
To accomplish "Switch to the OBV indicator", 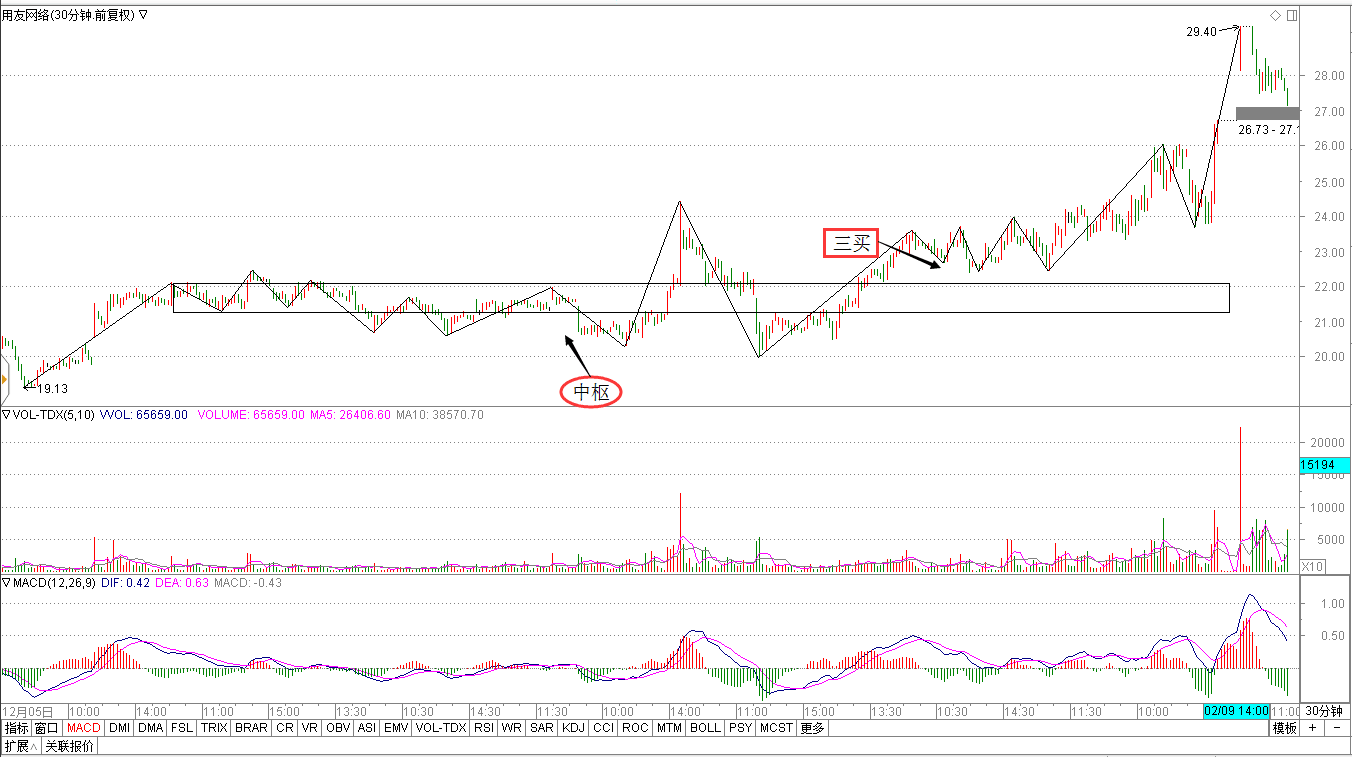I will click(x=338, y=728).
